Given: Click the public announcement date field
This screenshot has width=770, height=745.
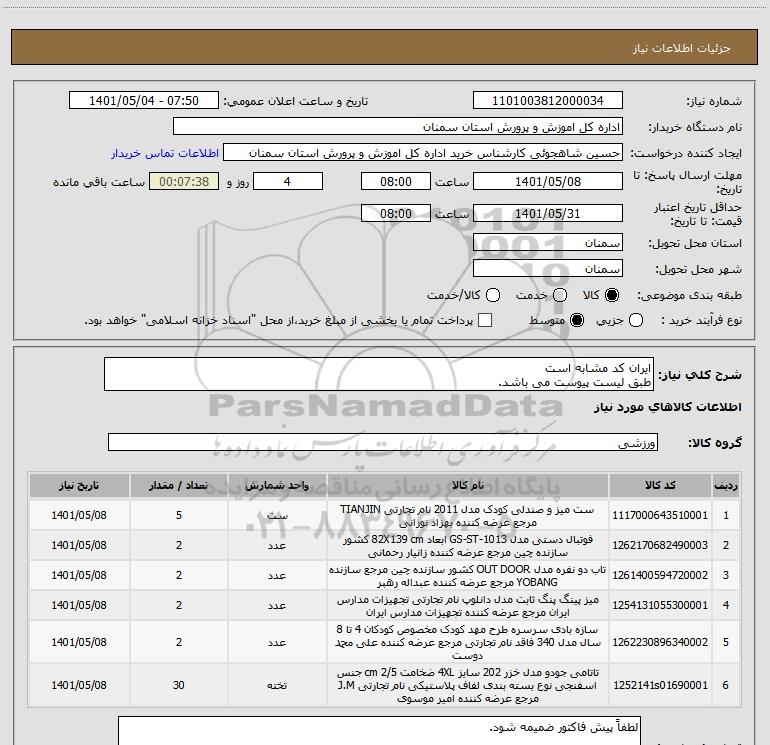Looking at the screenshot, I should click(144, 101).
